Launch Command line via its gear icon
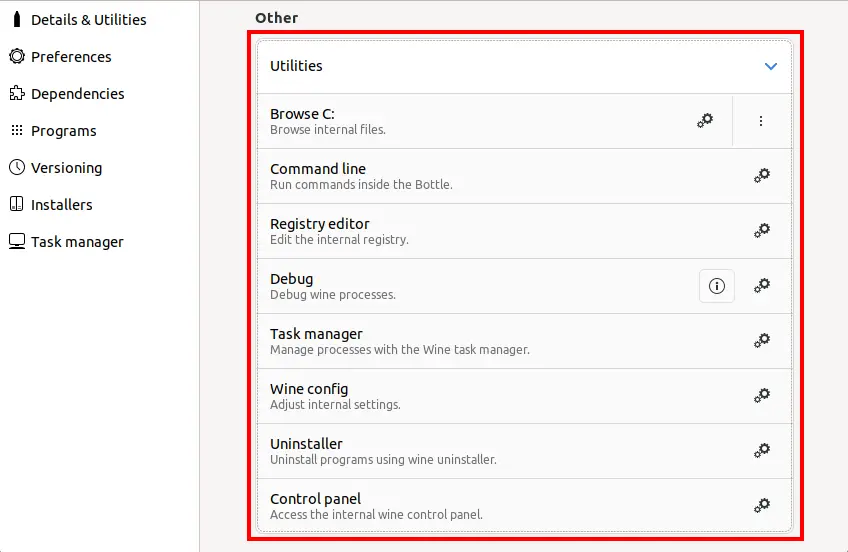 pos(762,176)
